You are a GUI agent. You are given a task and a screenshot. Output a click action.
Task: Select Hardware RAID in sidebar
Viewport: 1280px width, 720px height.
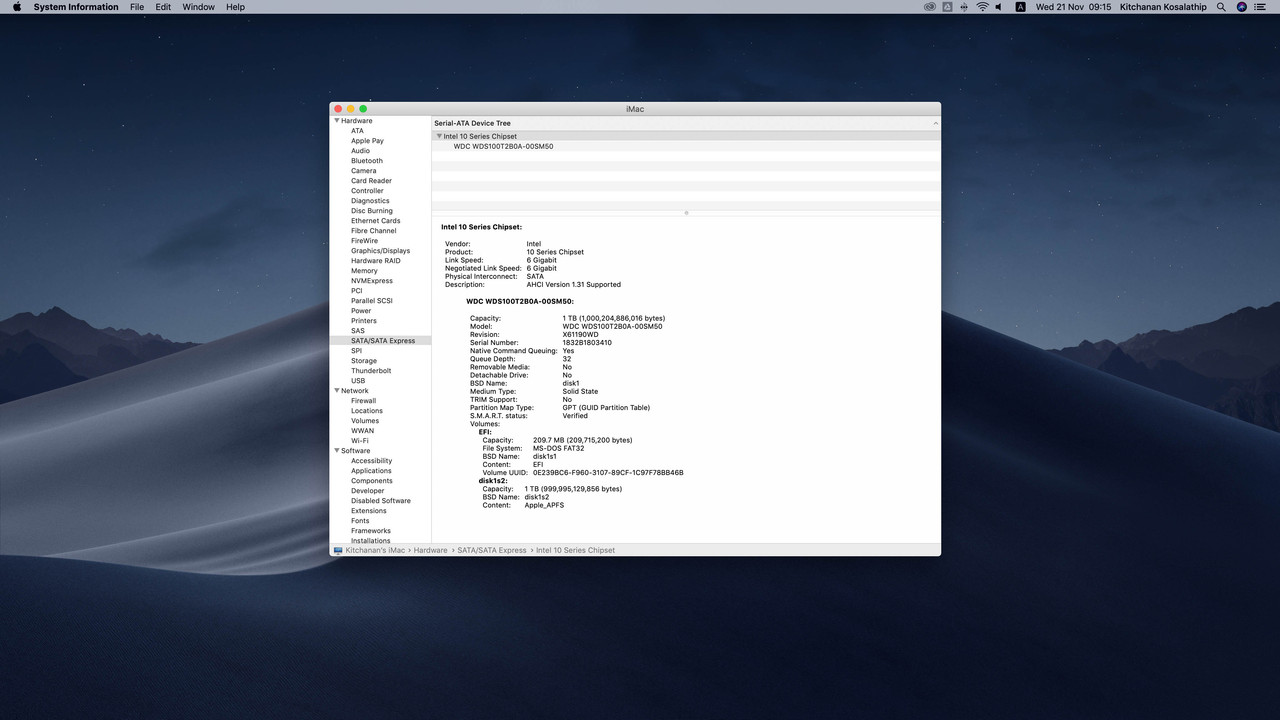point(375,261)
